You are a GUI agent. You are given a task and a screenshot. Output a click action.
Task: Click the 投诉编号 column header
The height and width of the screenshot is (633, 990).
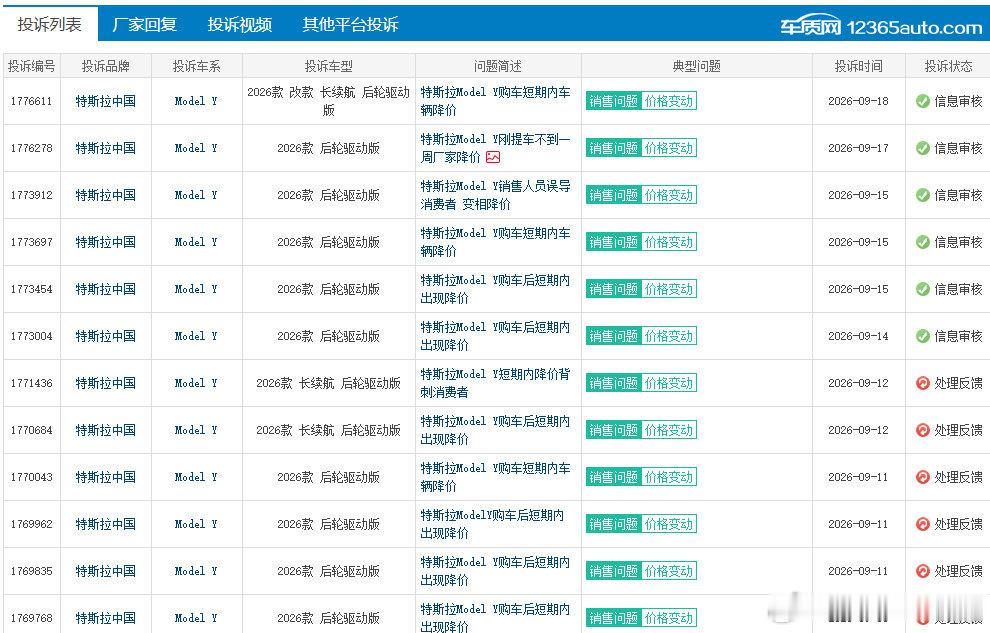tap(32, 66)
